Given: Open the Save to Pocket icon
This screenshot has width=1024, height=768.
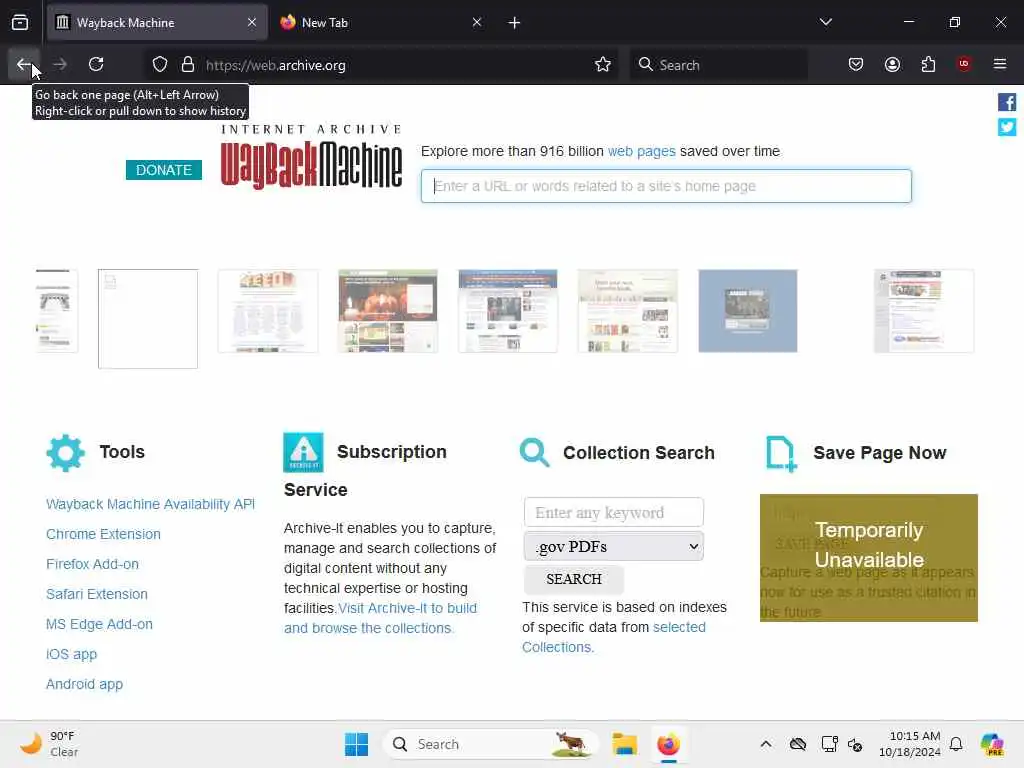Looking at the screenshot, I should (856, 64).
